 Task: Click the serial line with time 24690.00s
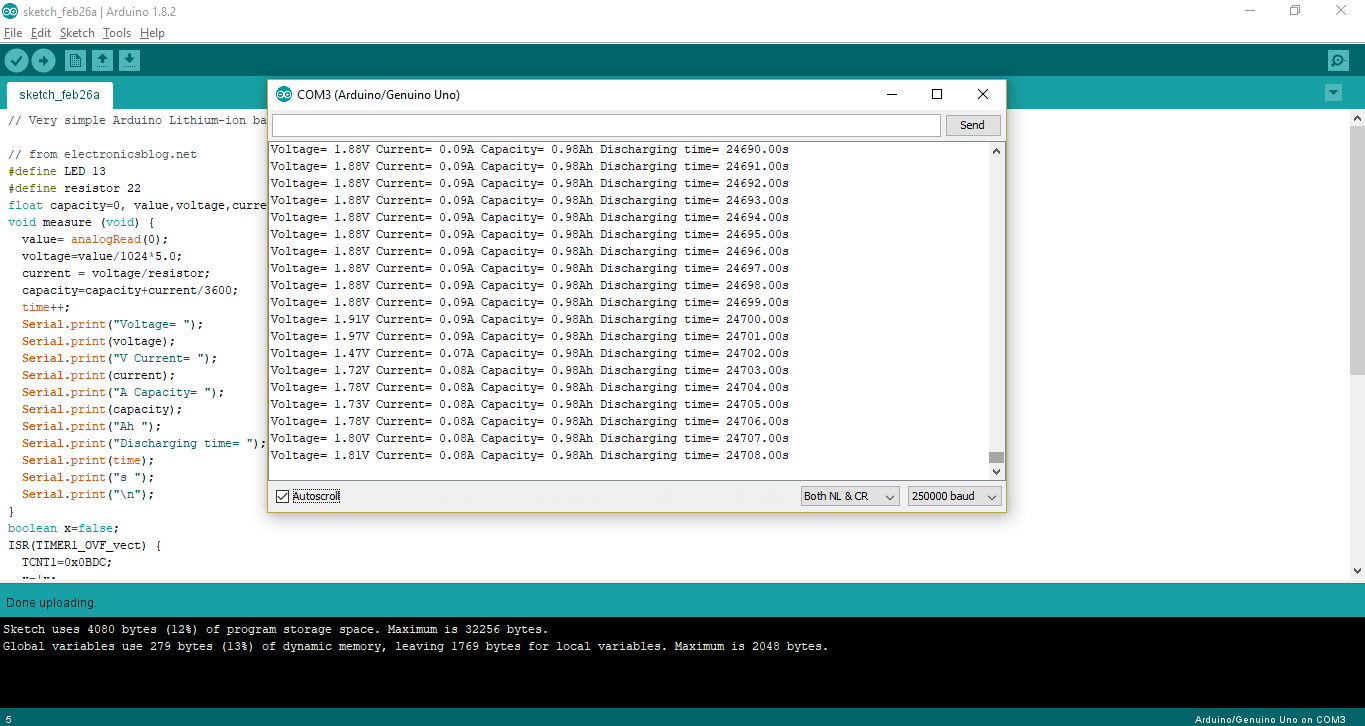[x=530, y=149]
